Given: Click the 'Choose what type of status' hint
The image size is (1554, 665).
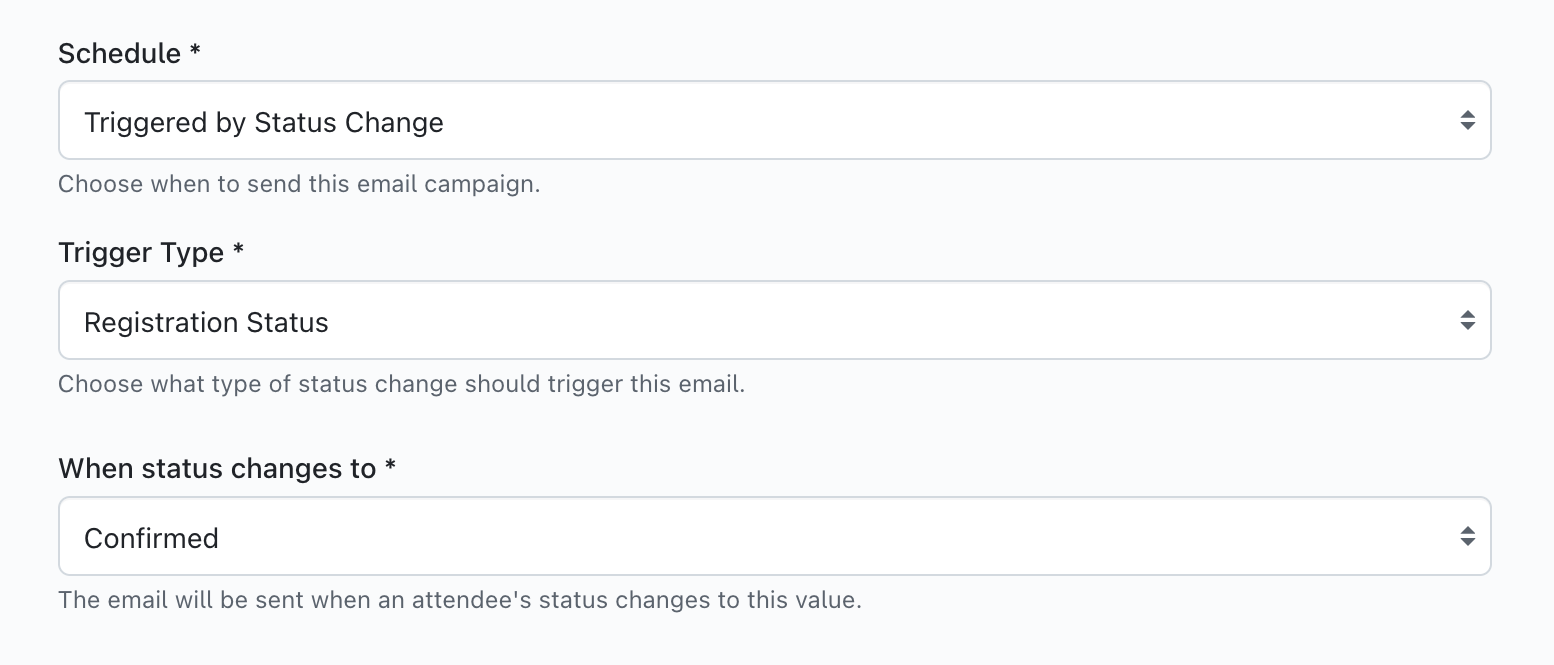Looking at the screenshot, I should 401,384.
